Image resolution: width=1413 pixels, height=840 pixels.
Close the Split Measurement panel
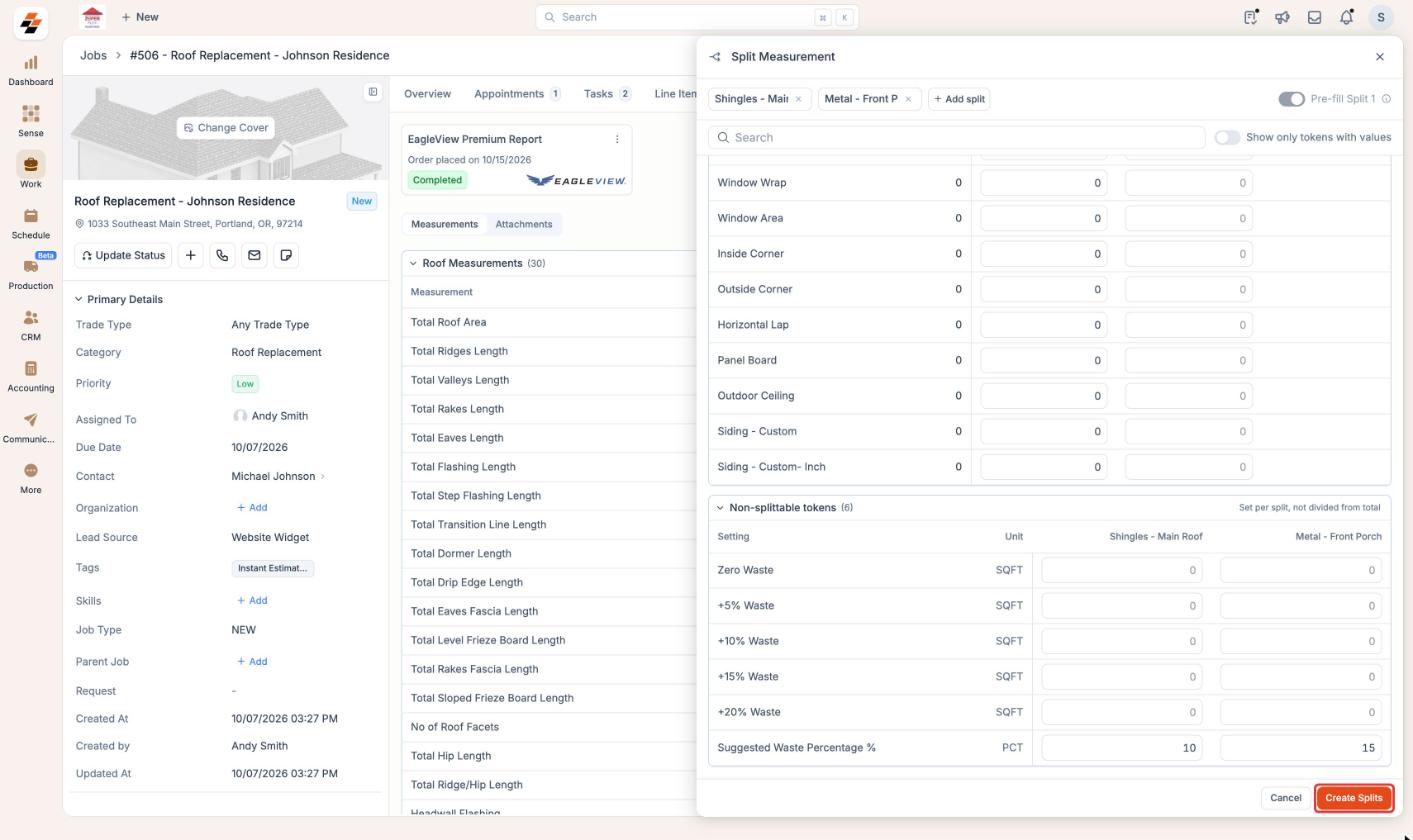coord(1380,57)
